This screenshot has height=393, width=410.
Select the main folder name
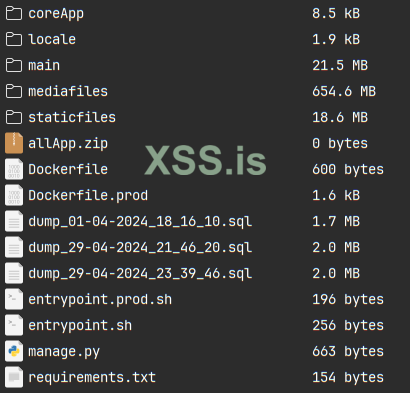coord(44,65)
